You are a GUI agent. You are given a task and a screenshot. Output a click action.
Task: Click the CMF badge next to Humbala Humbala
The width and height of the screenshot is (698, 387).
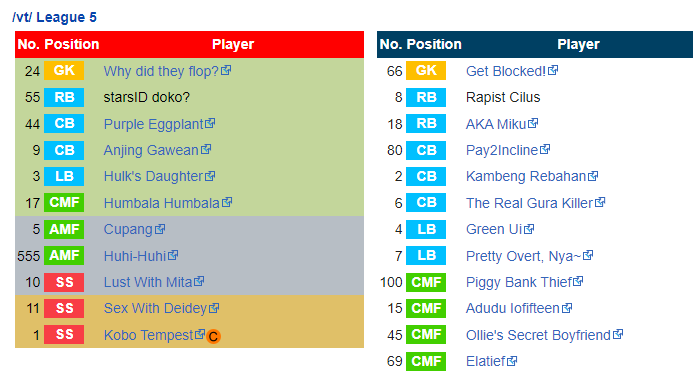tap(64, 203)
